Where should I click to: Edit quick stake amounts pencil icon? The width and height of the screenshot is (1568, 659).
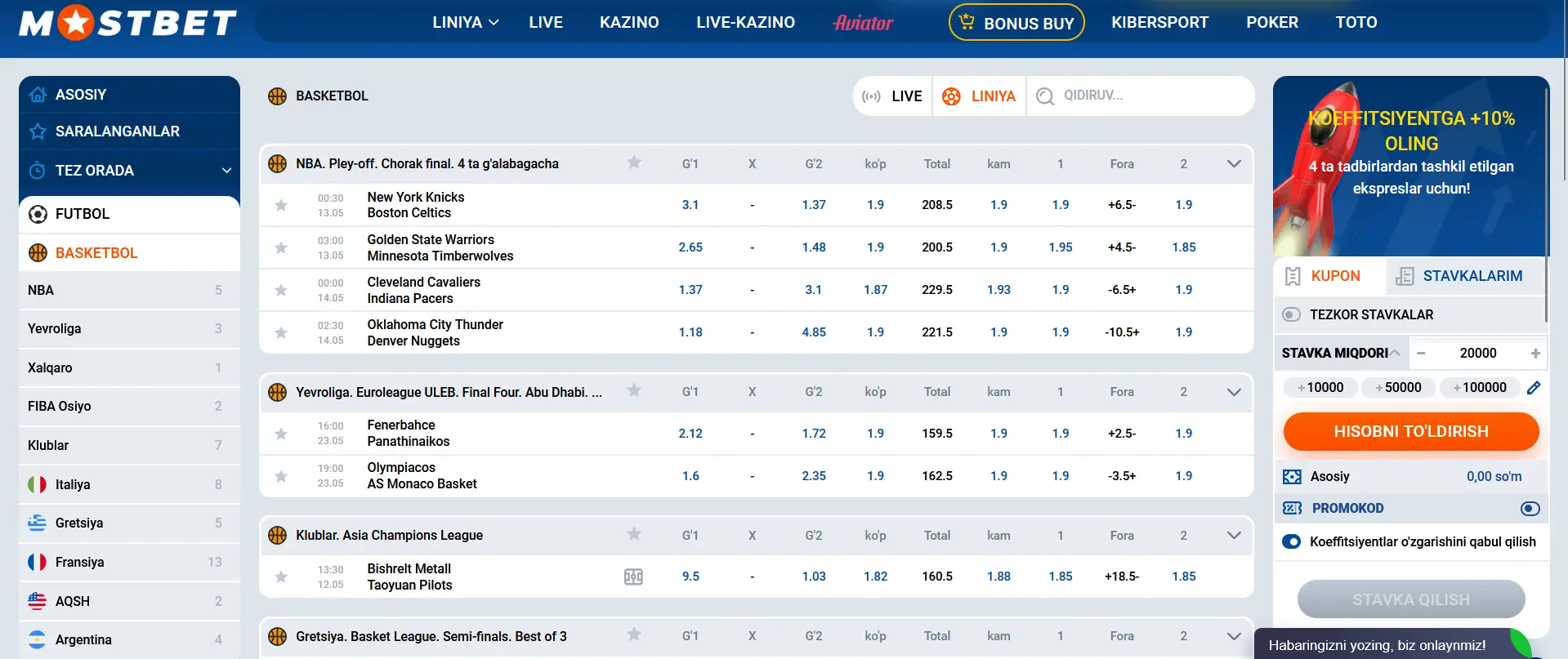pyautogui.click(x=1534, y=388)
